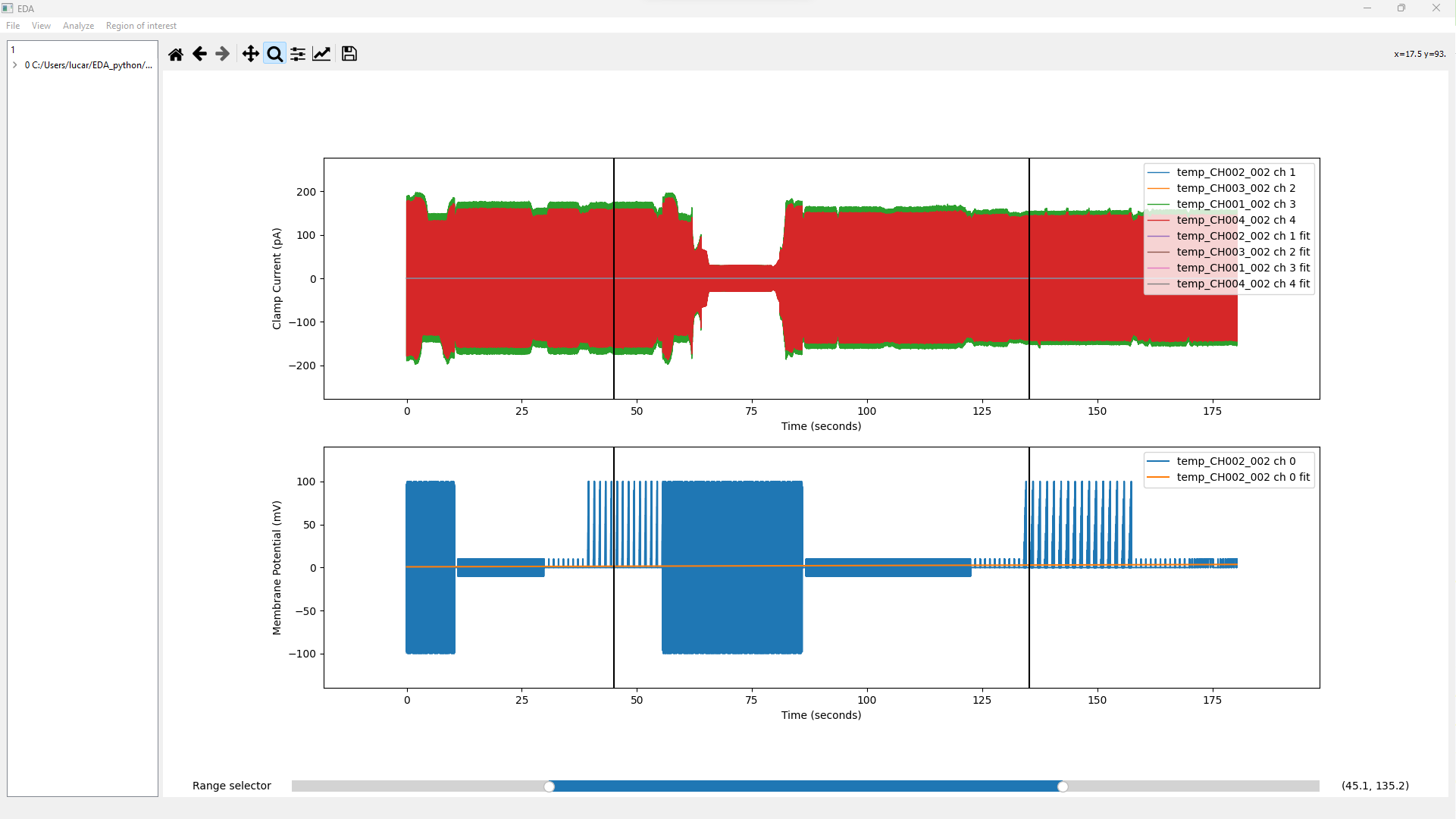1456x819 pixels.
Task: Go forward to next view arrow
Action: pyautogui.click(x=222, y=54)
